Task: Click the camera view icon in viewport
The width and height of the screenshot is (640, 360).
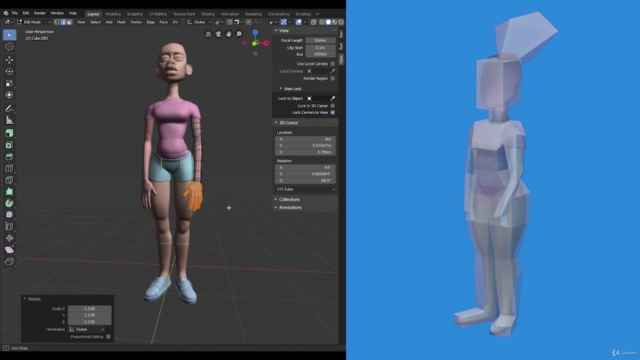Action: [x=218, y=34]
